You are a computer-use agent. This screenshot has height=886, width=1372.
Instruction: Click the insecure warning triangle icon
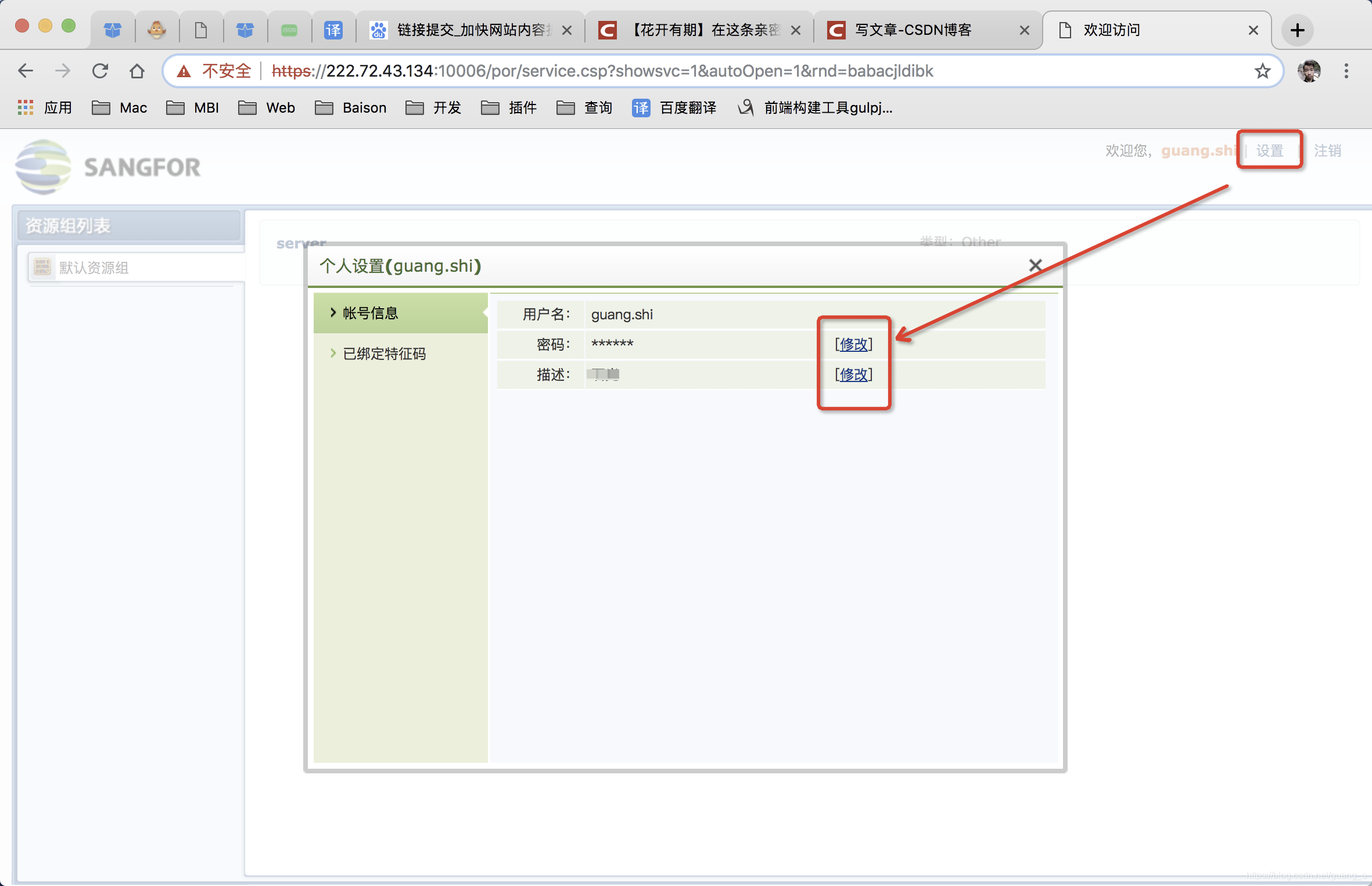tap(184, 71)
